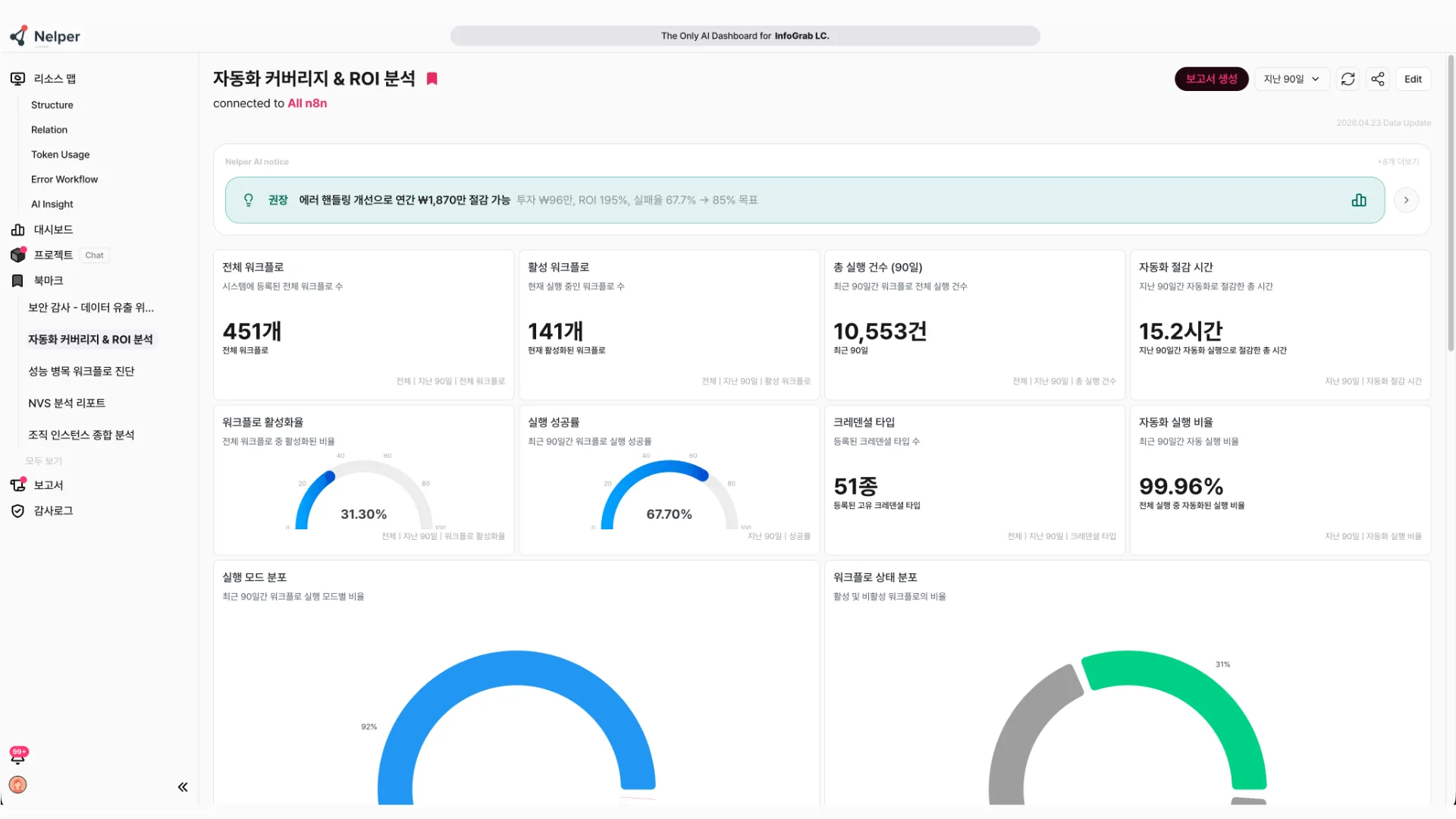Image resolution: width=1456 pixels, height=819 pixels.
Task: Open the All n8n connection link
Action: pyautogui.click(x=307, y=103)
